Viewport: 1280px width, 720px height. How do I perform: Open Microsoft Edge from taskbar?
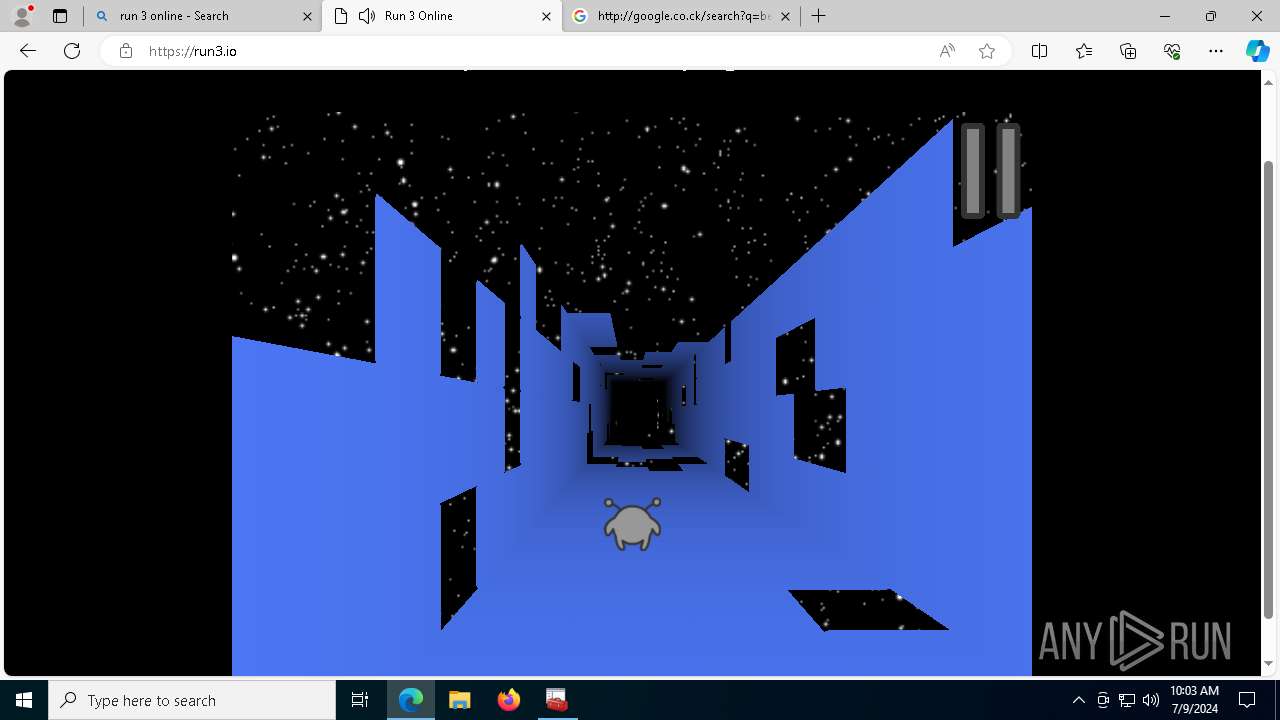point(411,700)
